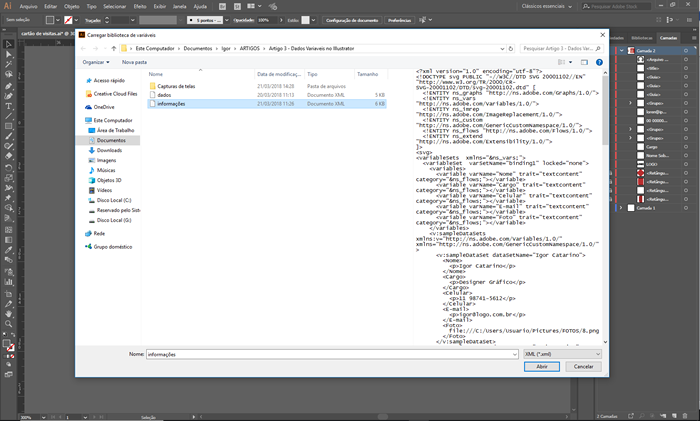This screenshot has height=421, width=700.
Task: Click the Abrir button
Action: click(542, 367)
